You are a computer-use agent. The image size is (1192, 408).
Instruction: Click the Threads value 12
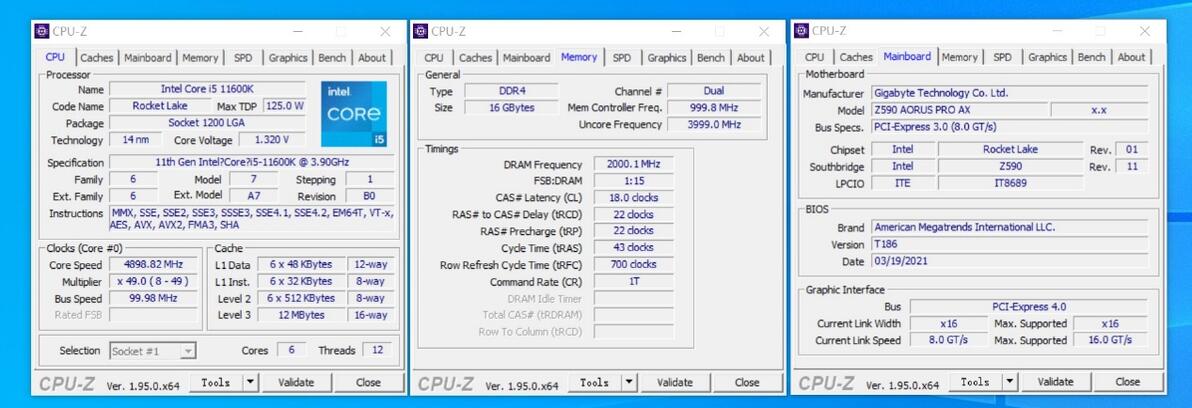(x=377, y=351)
